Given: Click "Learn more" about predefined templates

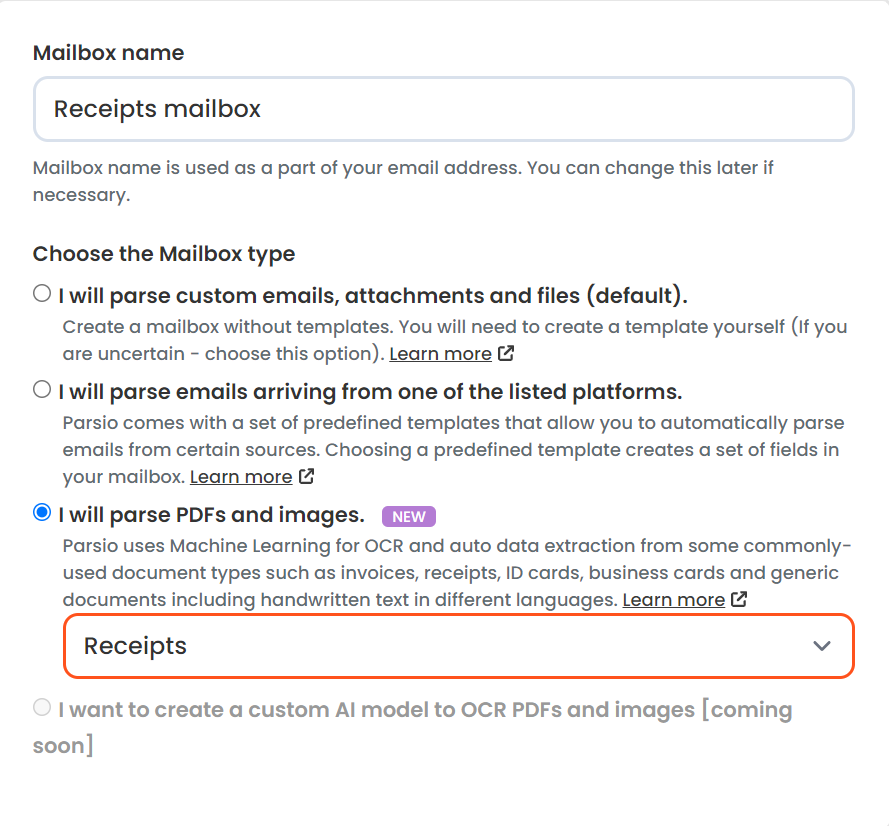Looking at the screenshot, I should [x=241, y=477].
